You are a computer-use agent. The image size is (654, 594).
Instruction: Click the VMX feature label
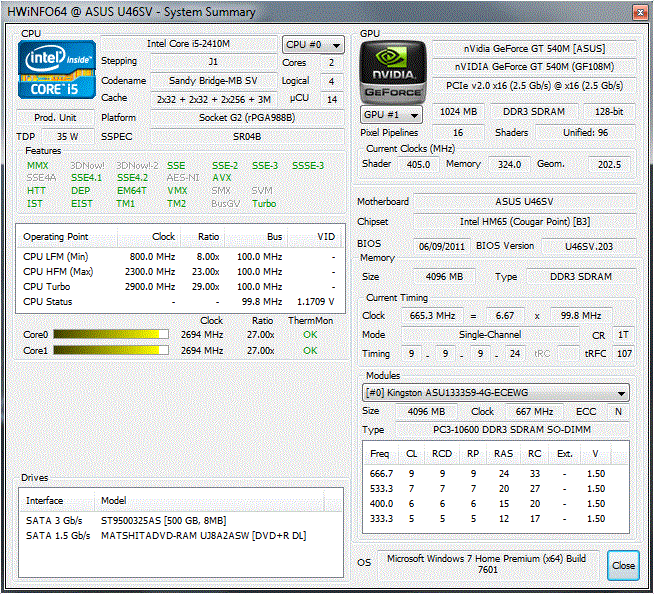point(177,191)
